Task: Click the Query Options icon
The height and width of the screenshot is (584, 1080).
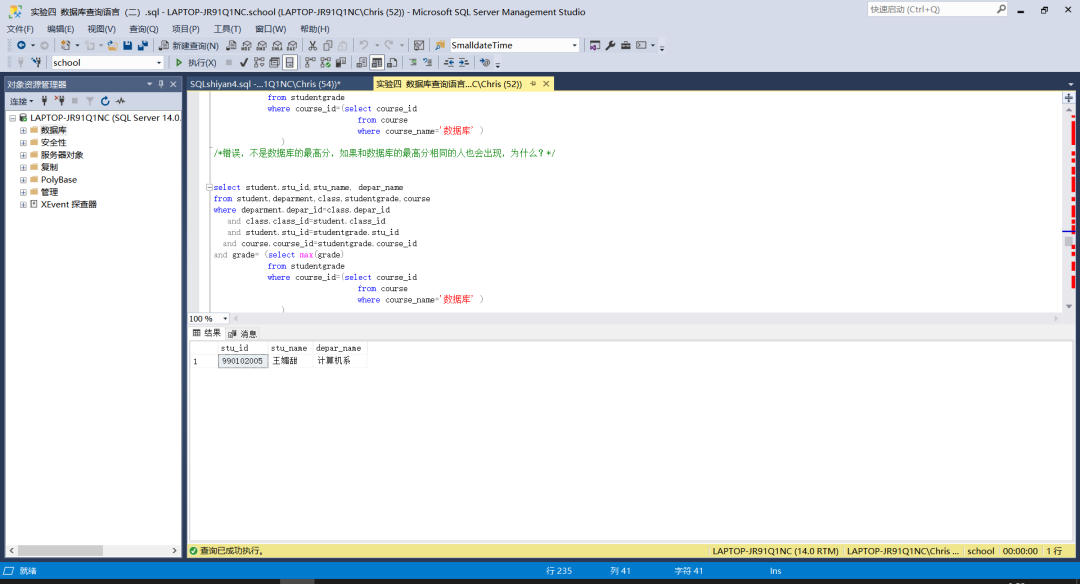Action: (x=274, y=63)
